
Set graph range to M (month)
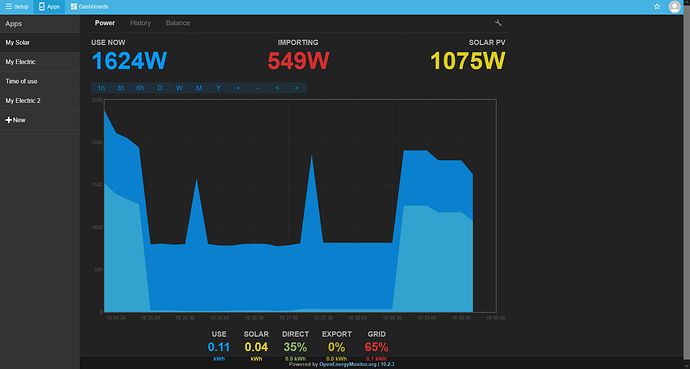(199, 88)
